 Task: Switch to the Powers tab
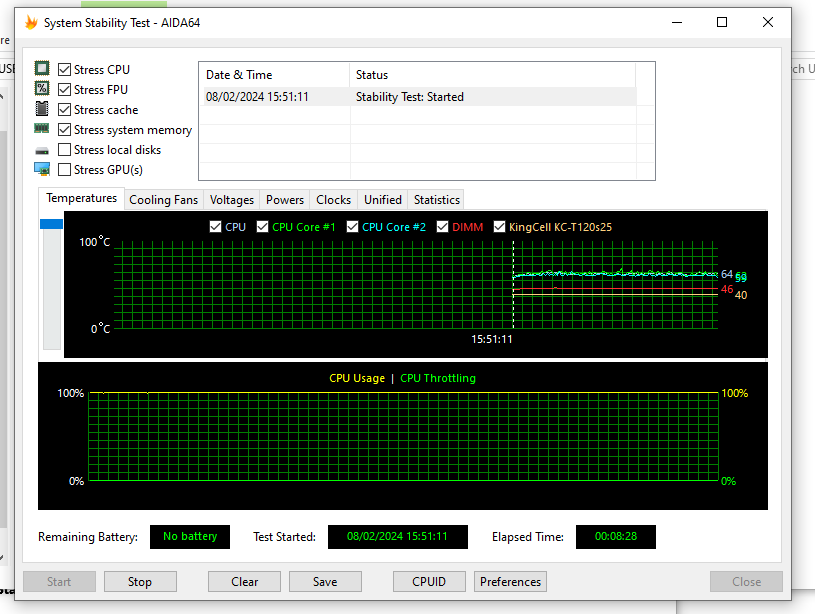click(x=285, y=200)
